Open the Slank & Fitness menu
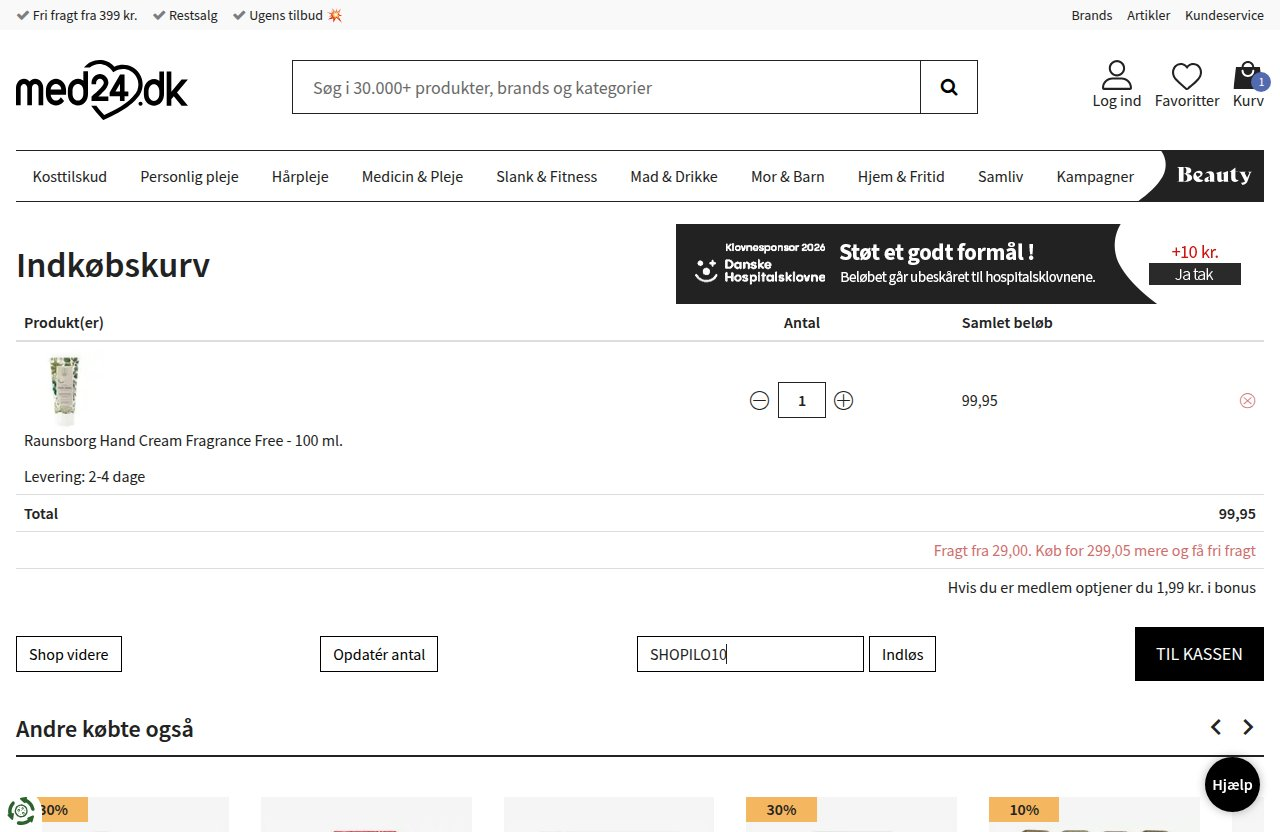 [546, 176]
